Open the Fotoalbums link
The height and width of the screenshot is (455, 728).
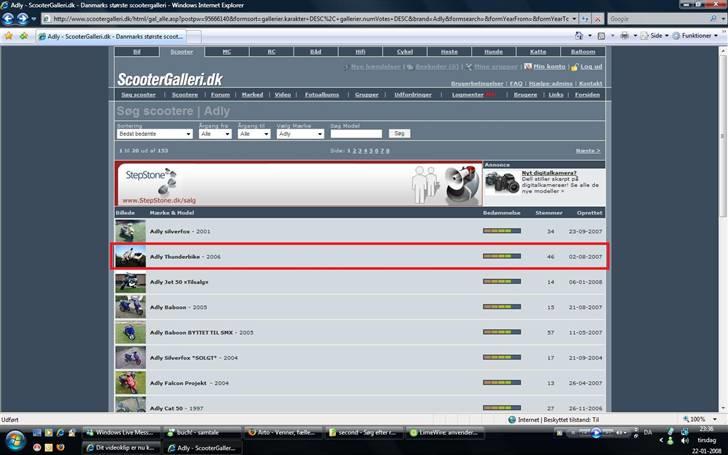[x=322, y=95]
